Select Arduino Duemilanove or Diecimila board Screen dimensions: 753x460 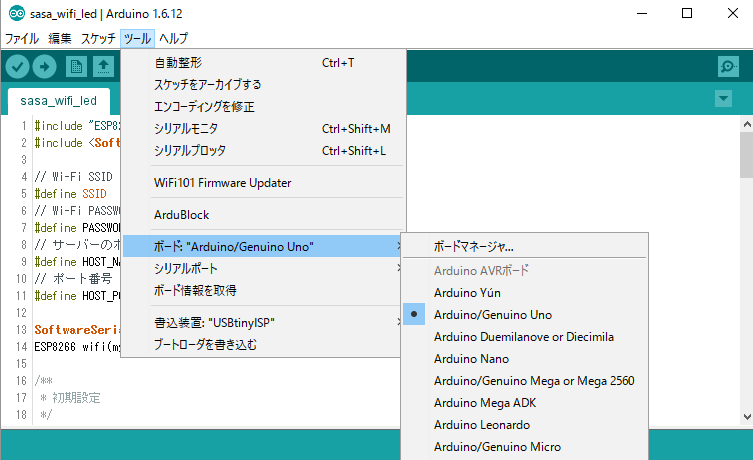[524, 337]
